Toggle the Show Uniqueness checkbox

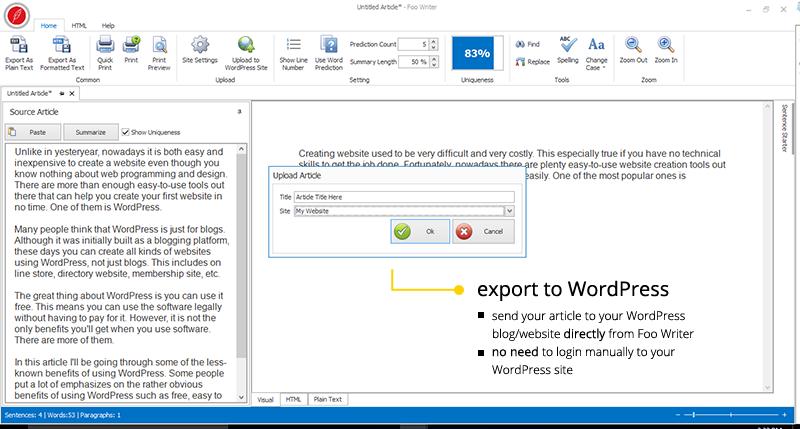126,132
